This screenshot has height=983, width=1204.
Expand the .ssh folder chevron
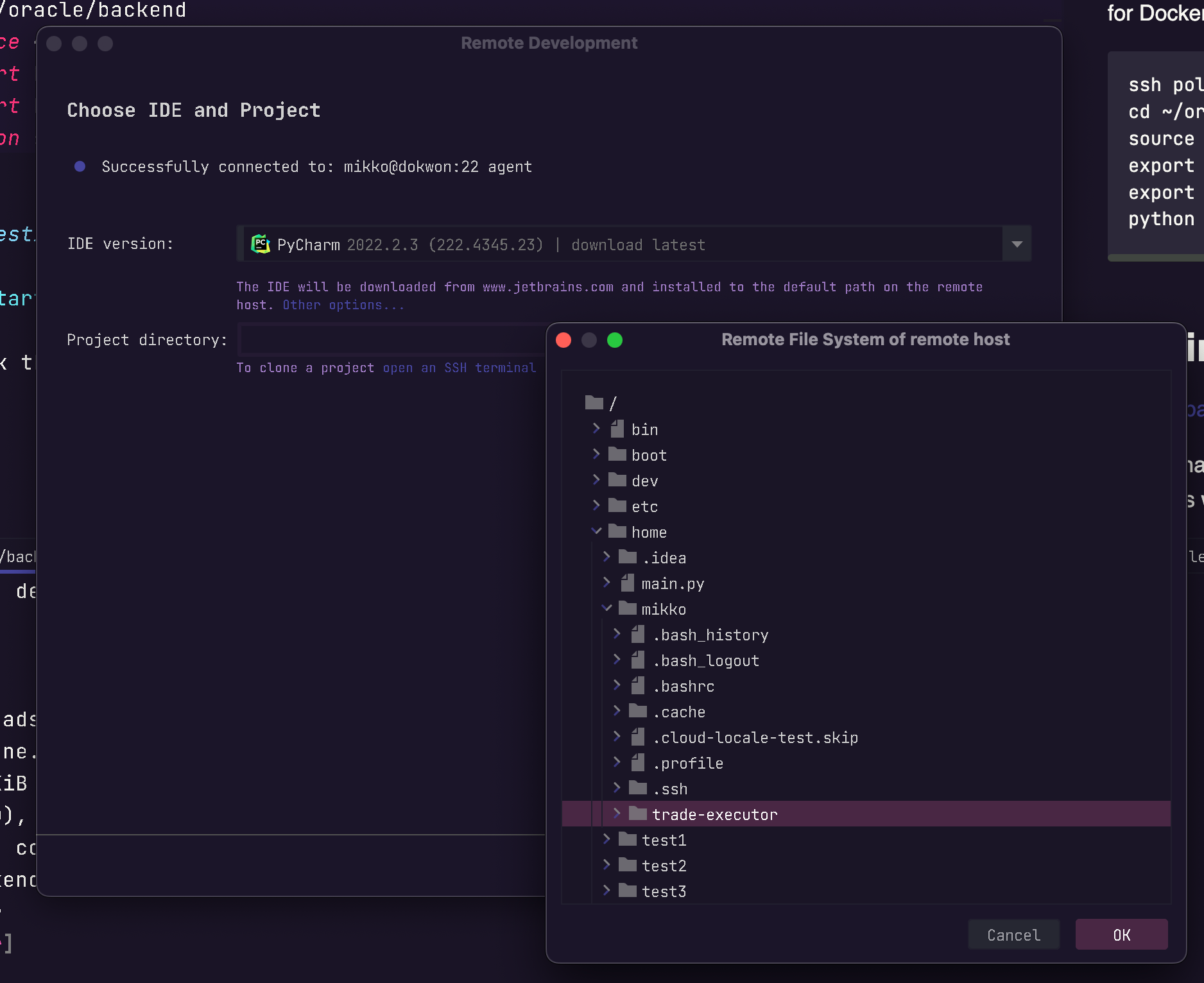[x=617, y=787]
